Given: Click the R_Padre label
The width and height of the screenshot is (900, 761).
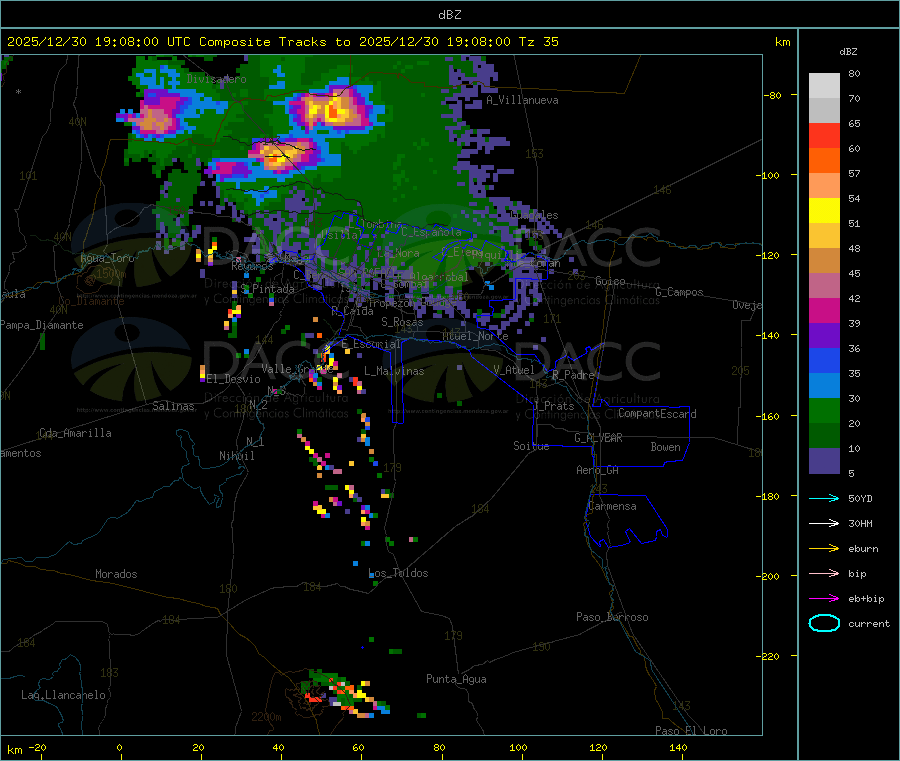Looking at the screenshot, I should 573,375.
